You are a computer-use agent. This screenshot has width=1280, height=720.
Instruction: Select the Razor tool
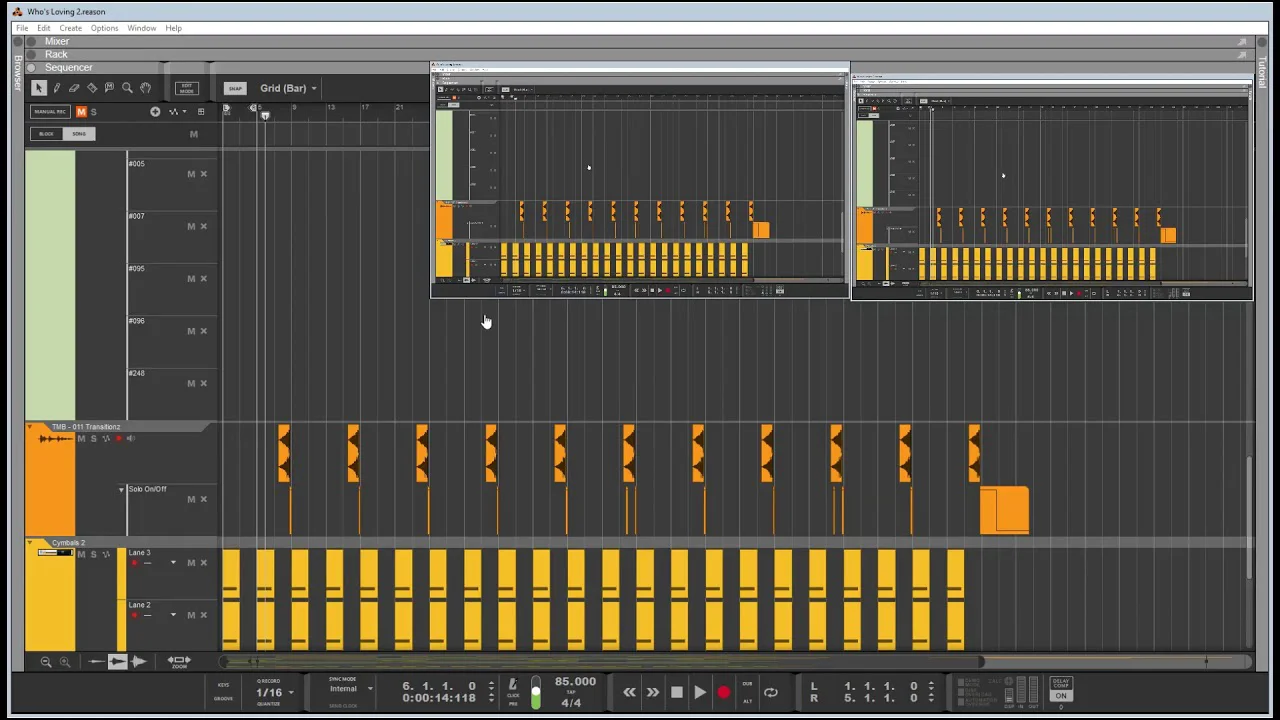(x=92, y=88)
